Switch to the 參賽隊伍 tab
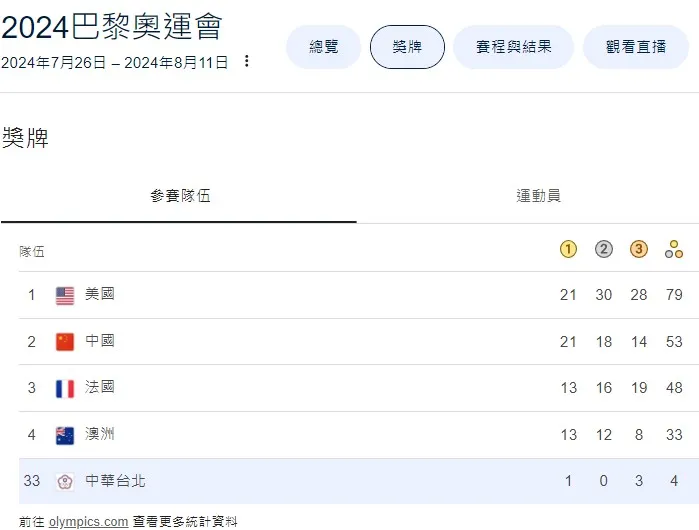Viewport: 699px width, 530px height. [180, 196]
